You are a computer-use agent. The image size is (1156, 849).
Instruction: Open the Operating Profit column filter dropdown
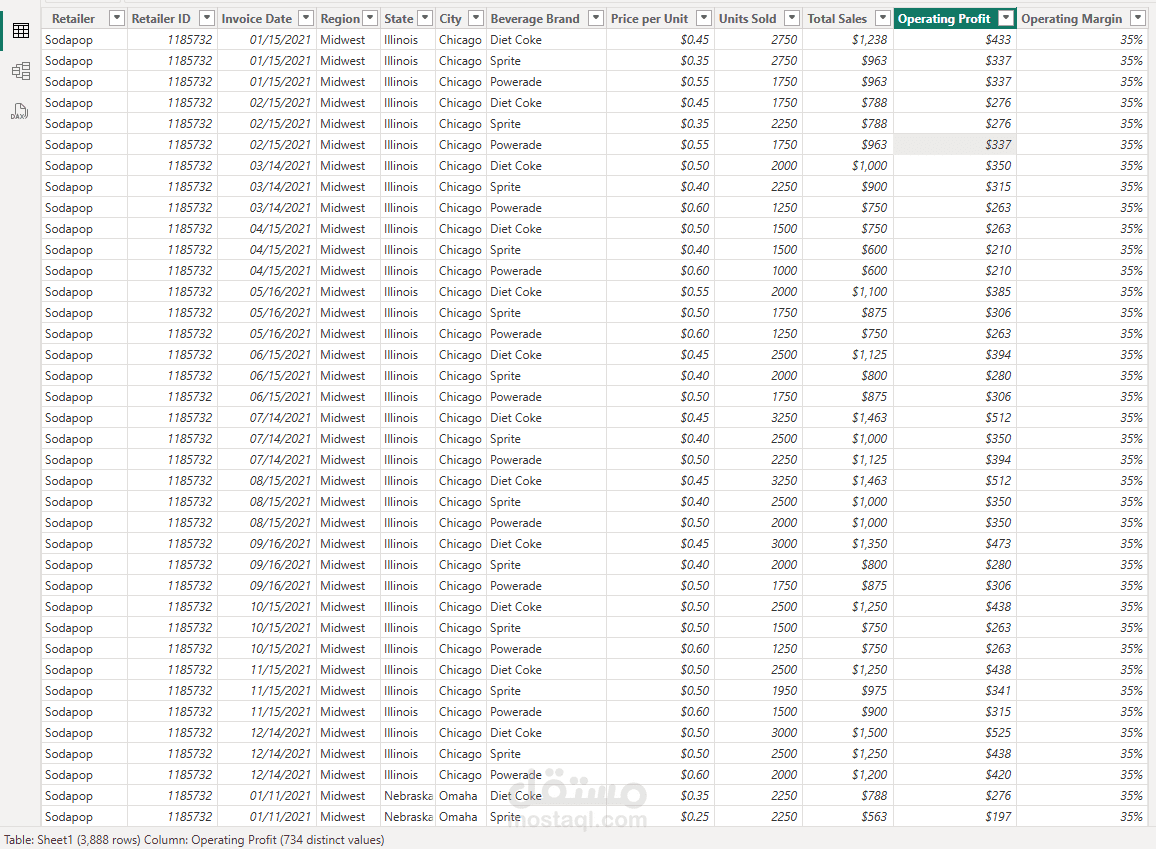pos(1006,18)
